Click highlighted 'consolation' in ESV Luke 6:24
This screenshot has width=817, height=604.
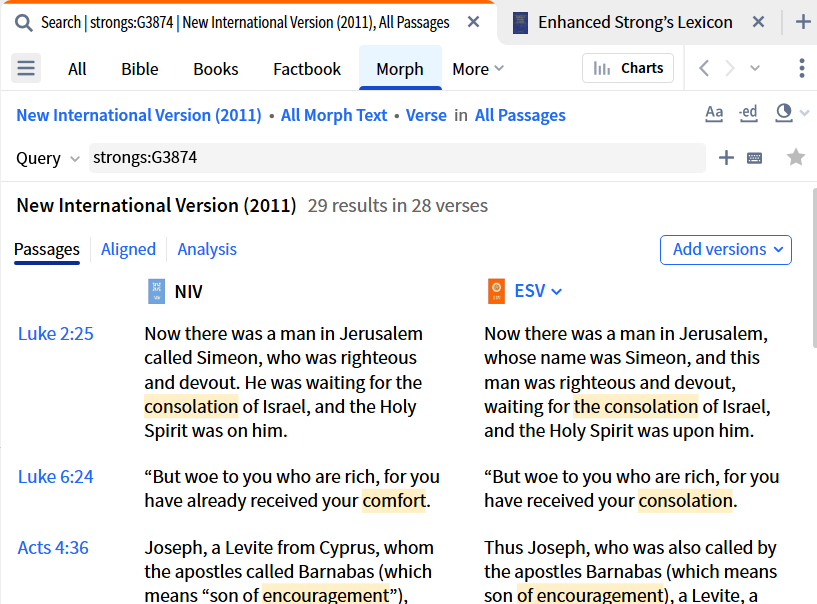685,501
